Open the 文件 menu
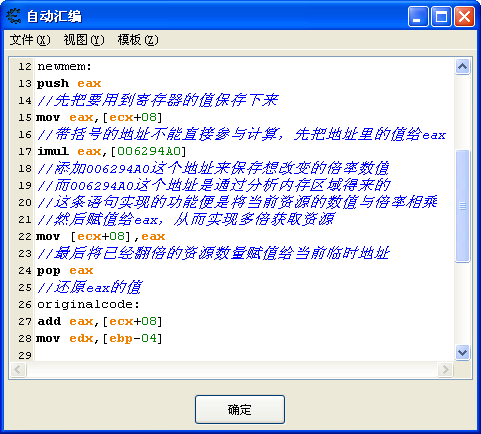Screen dimensions: 481x434 pyautogui.click(x=30, y=40)
